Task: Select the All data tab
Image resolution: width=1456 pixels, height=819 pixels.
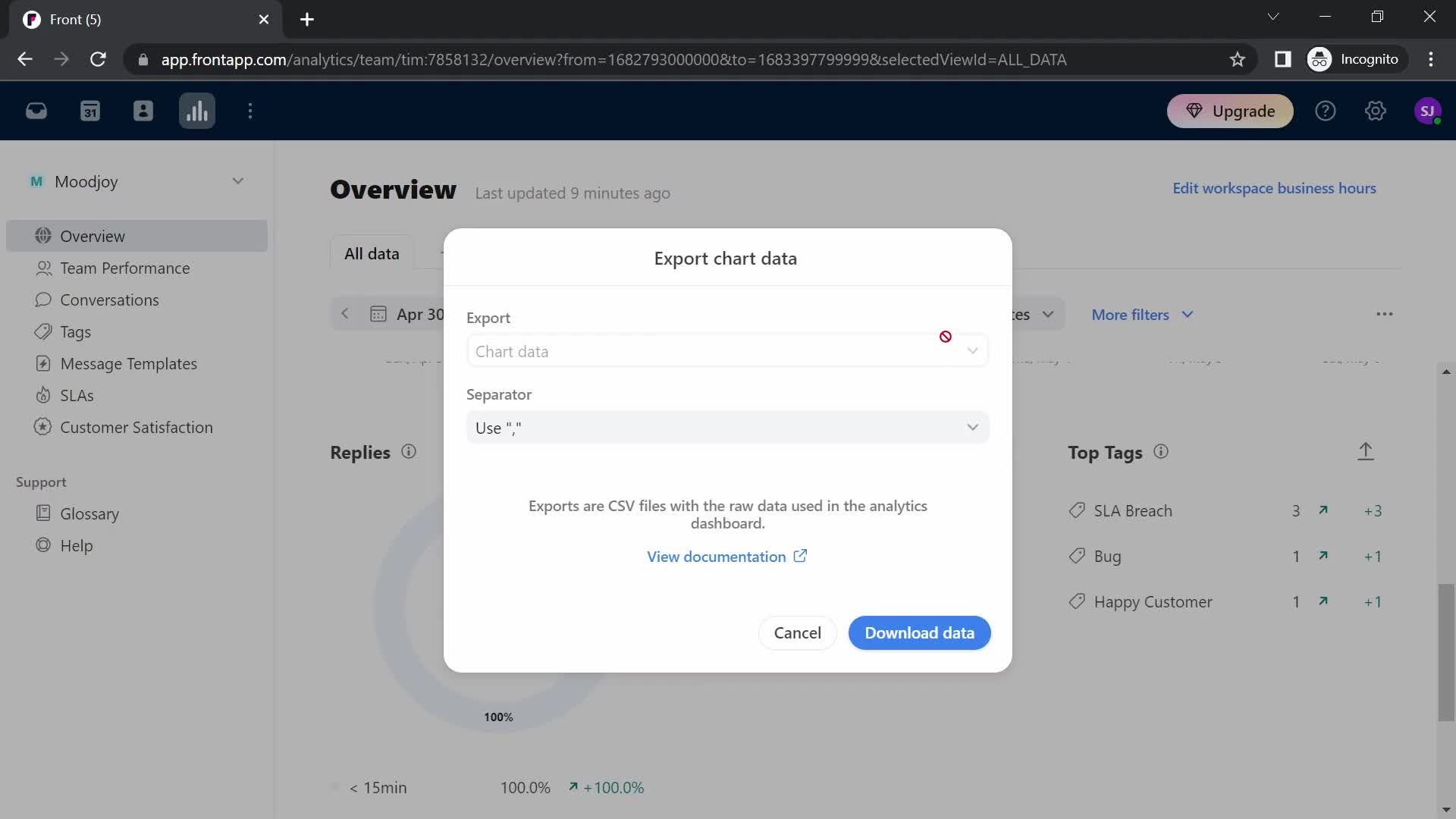Action: [370, 253]
